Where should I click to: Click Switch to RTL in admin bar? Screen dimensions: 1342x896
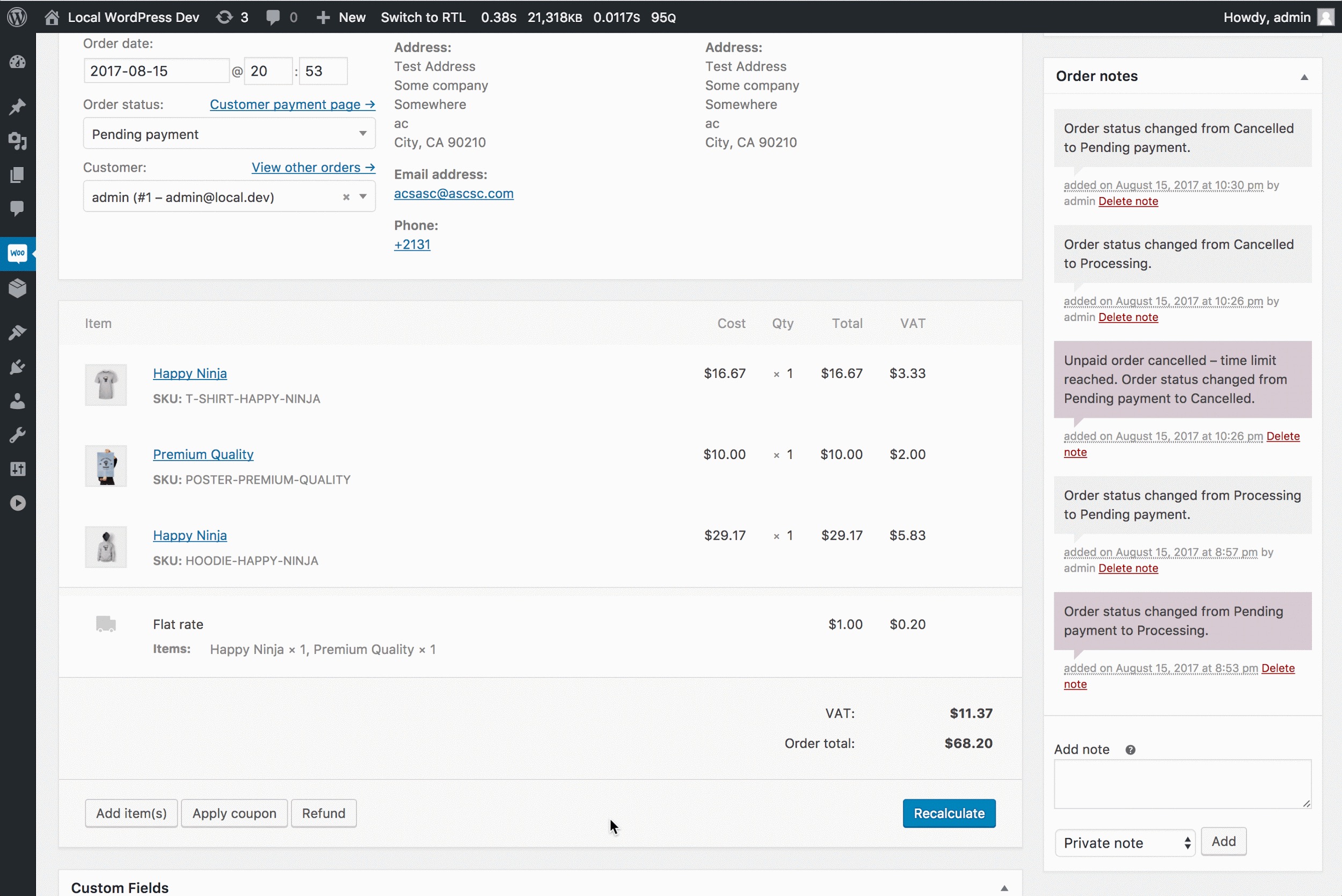pyautogui.click(x=423, y=17)
